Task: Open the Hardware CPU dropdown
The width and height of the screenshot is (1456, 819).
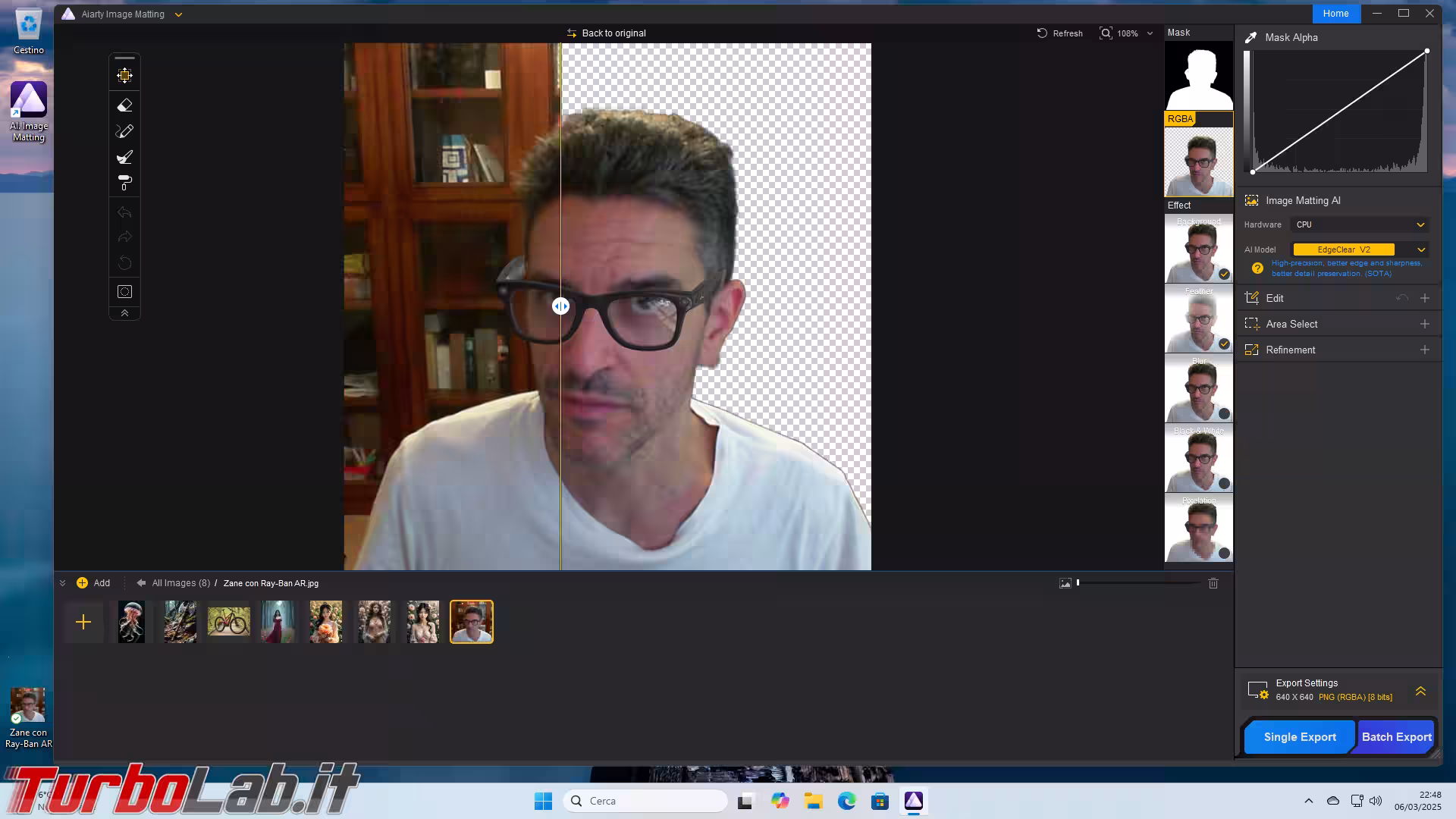Action: (1360, 224)
